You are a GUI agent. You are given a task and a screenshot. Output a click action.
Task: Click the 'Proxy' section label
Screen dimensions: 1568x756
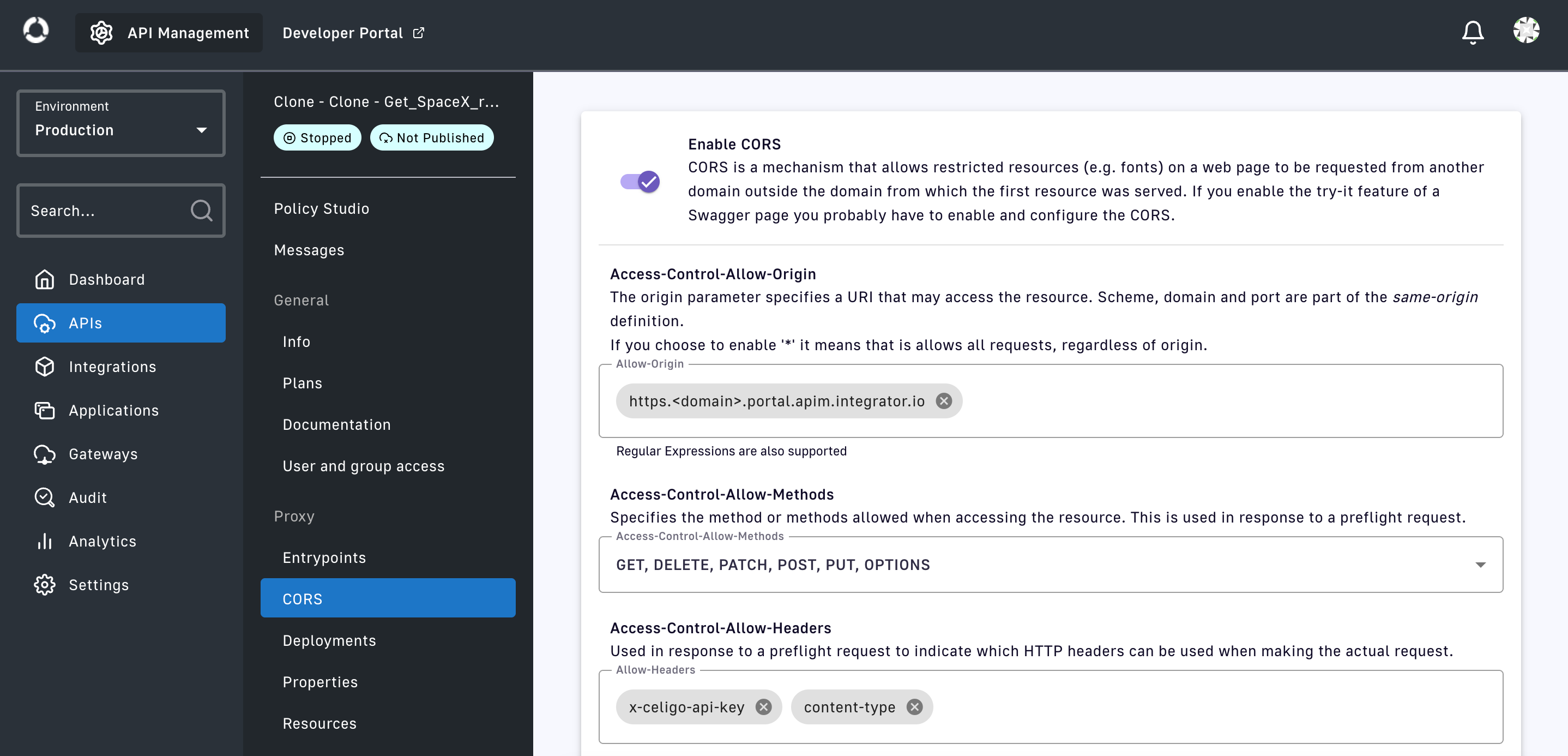coord(294,516)
